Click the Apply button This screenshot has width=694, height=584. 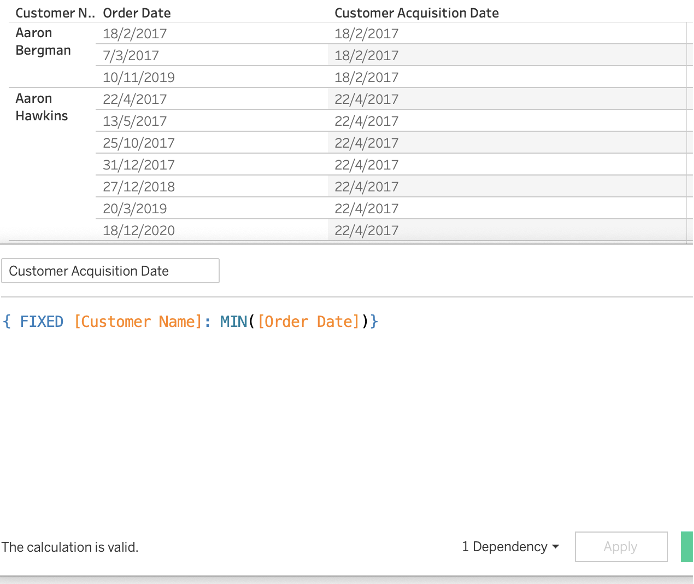620,547
